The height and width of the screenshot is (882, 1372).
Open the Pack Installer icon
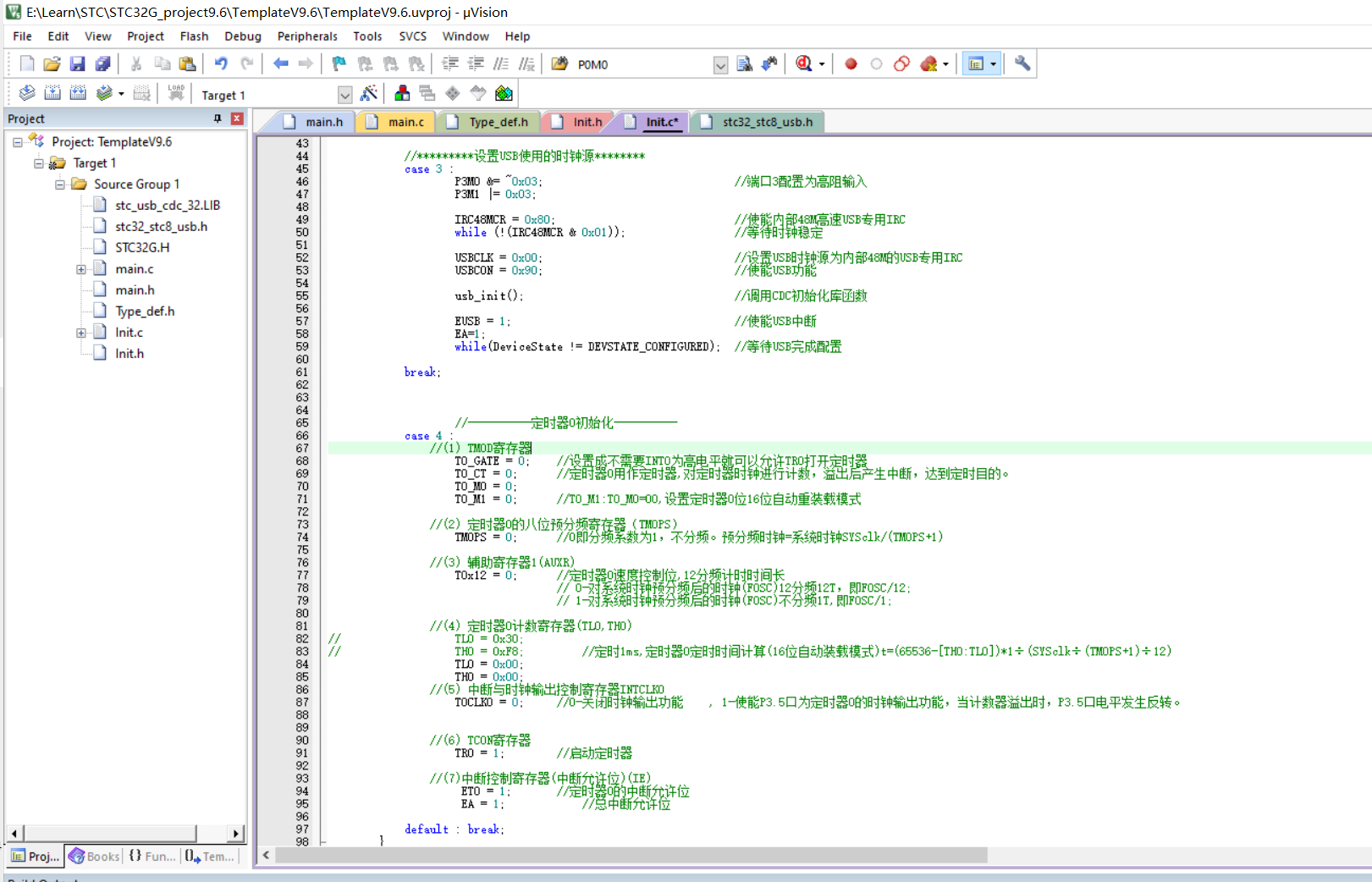coord(504,93)
